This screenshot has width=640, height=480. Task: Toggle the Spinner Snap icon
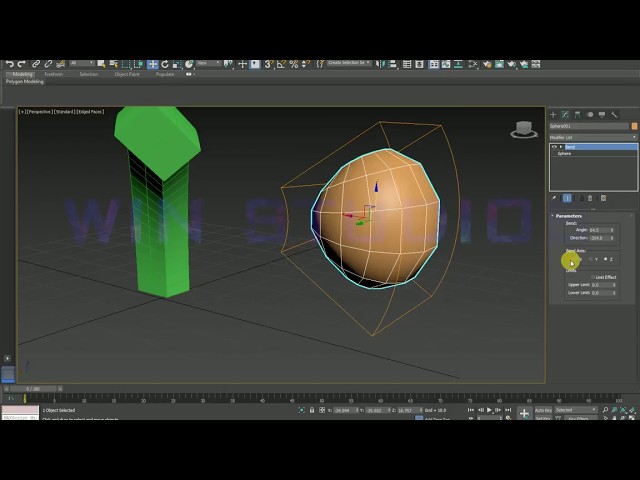tap(305, 64)
